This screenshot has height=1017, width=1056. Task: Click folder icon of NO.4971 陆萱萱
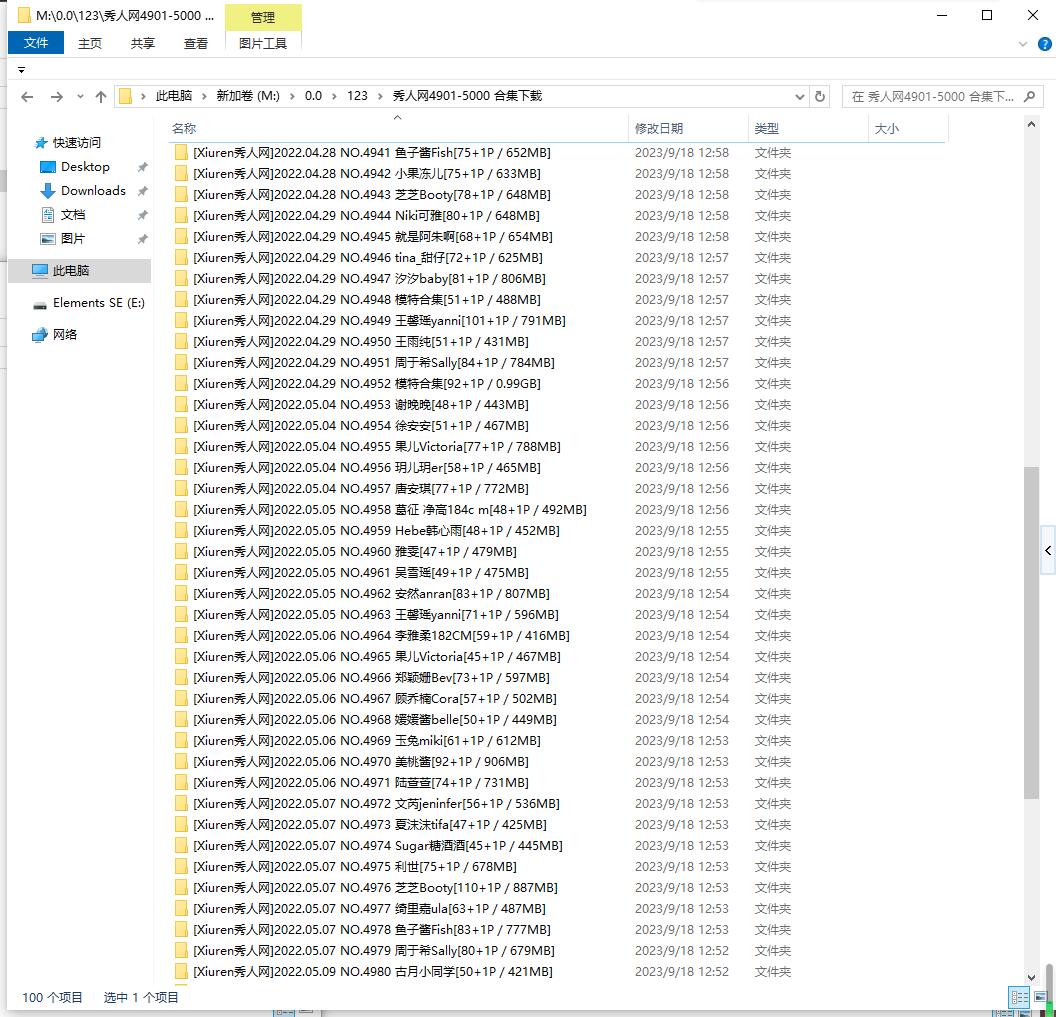pos(181,783)
